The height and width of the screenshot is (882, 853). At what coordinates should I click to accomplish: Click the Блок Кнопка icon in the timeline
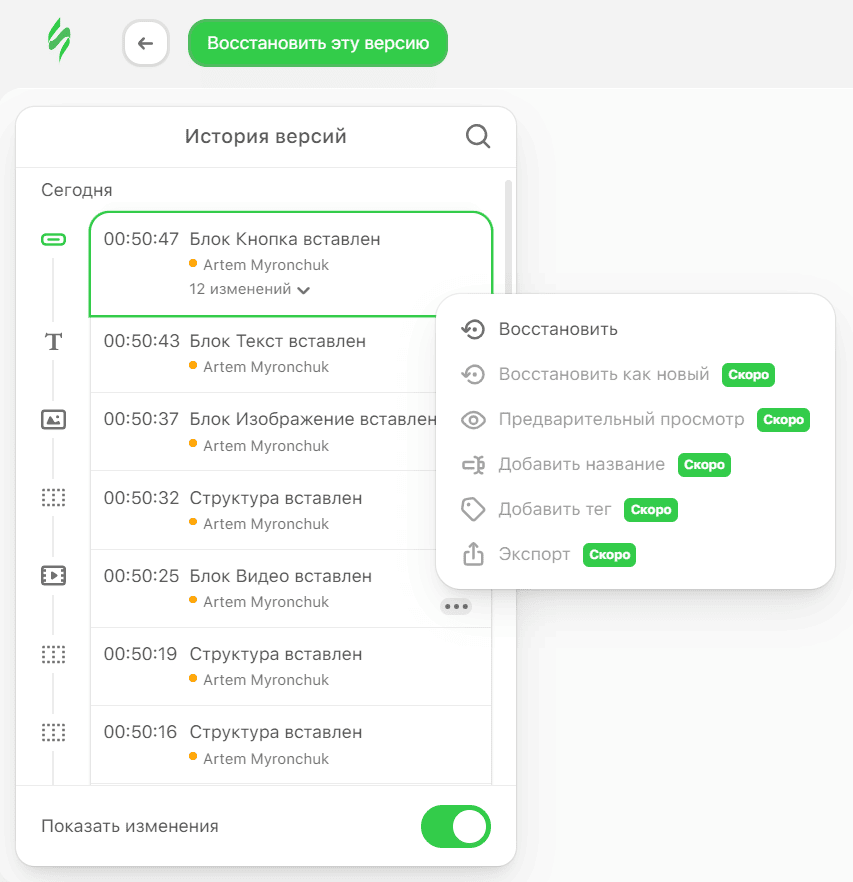(53, 240)
